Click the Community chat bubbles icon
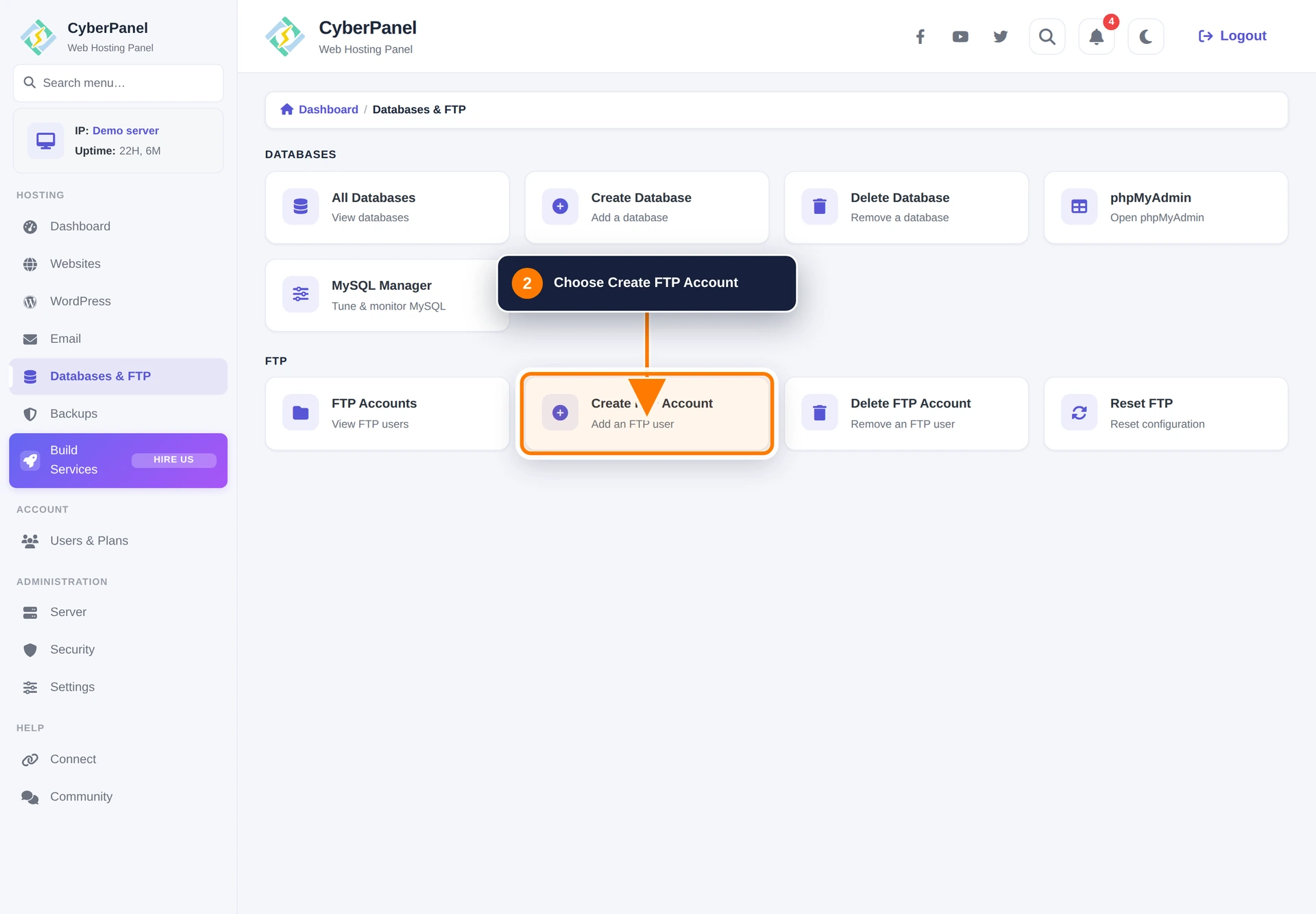The height and width of the screenshot is (914, 1316). (30, 798)
